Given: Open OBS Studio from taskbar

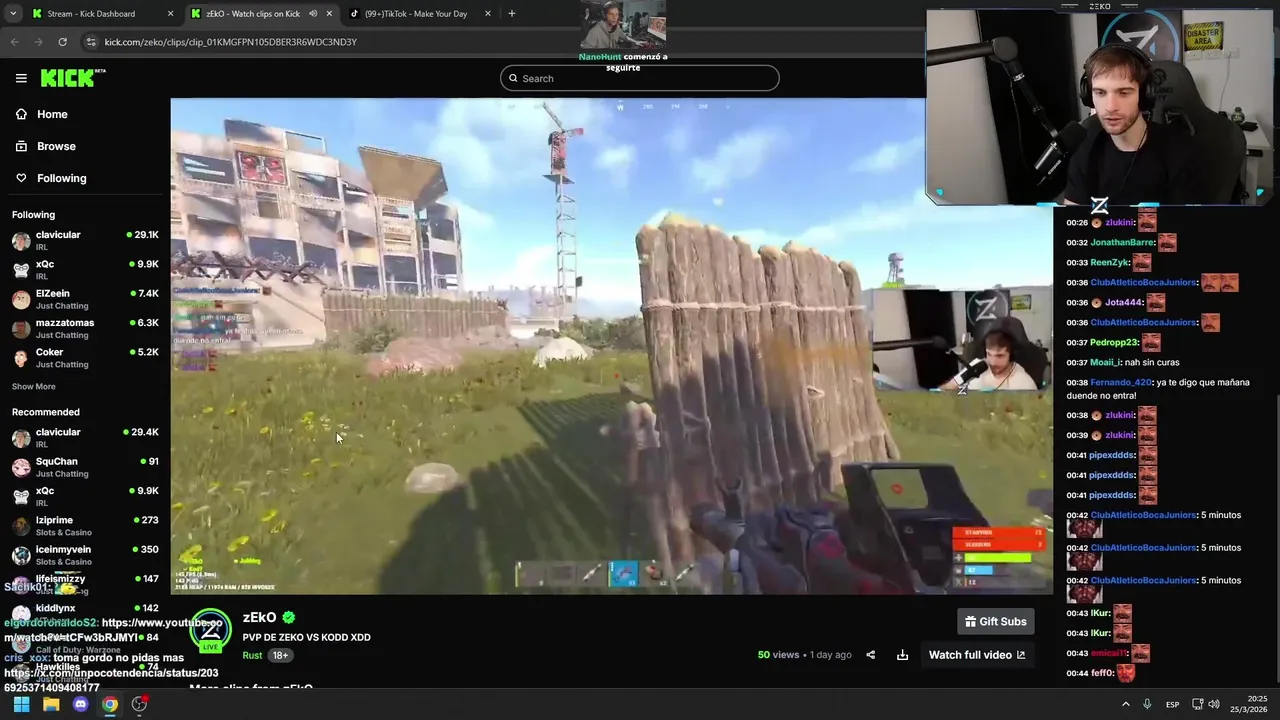Looking at the screenshot, I should 140,704.
